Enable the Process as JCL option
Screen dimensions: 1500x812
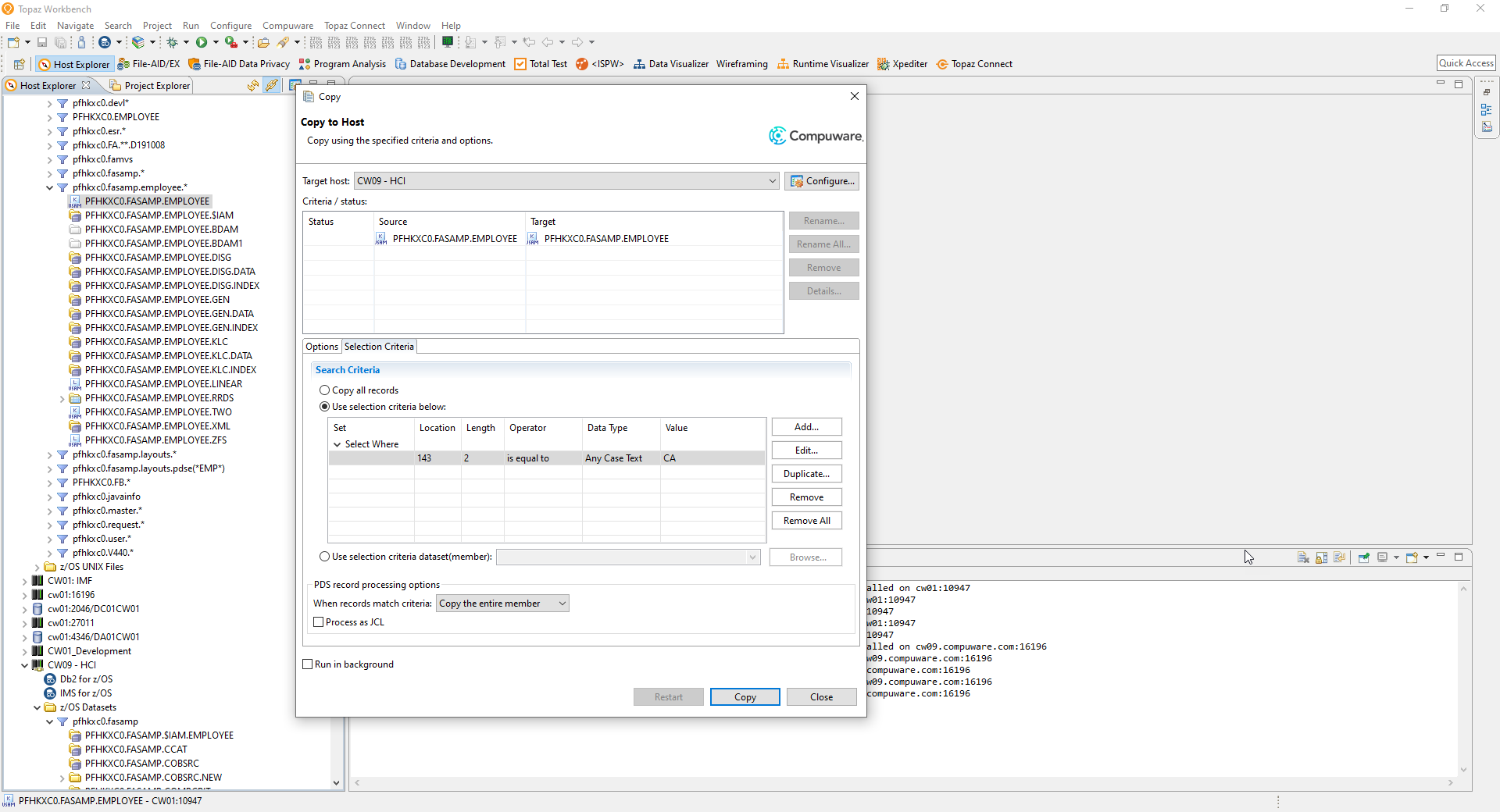coord(318,622)
